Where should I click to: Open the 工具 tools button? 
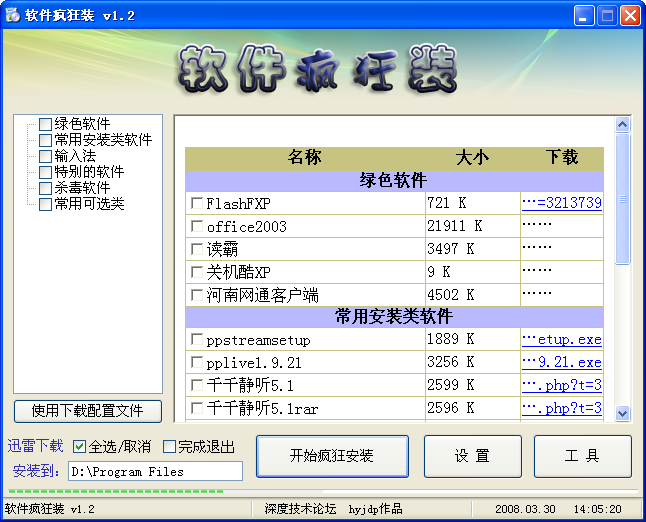tap(583, 456)
